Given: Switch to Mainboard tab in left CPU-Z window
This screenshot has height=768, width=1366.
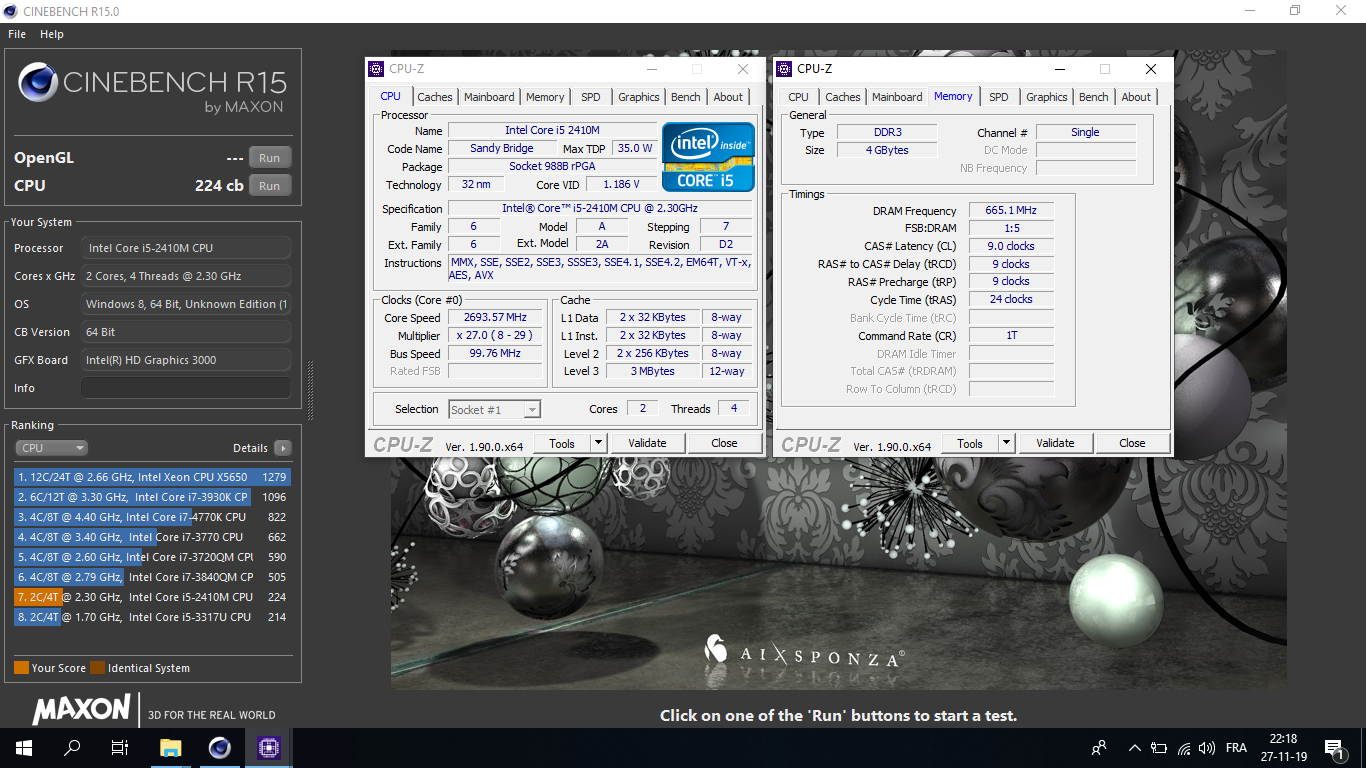Looking at the screenshot, I should click(489, 97).
